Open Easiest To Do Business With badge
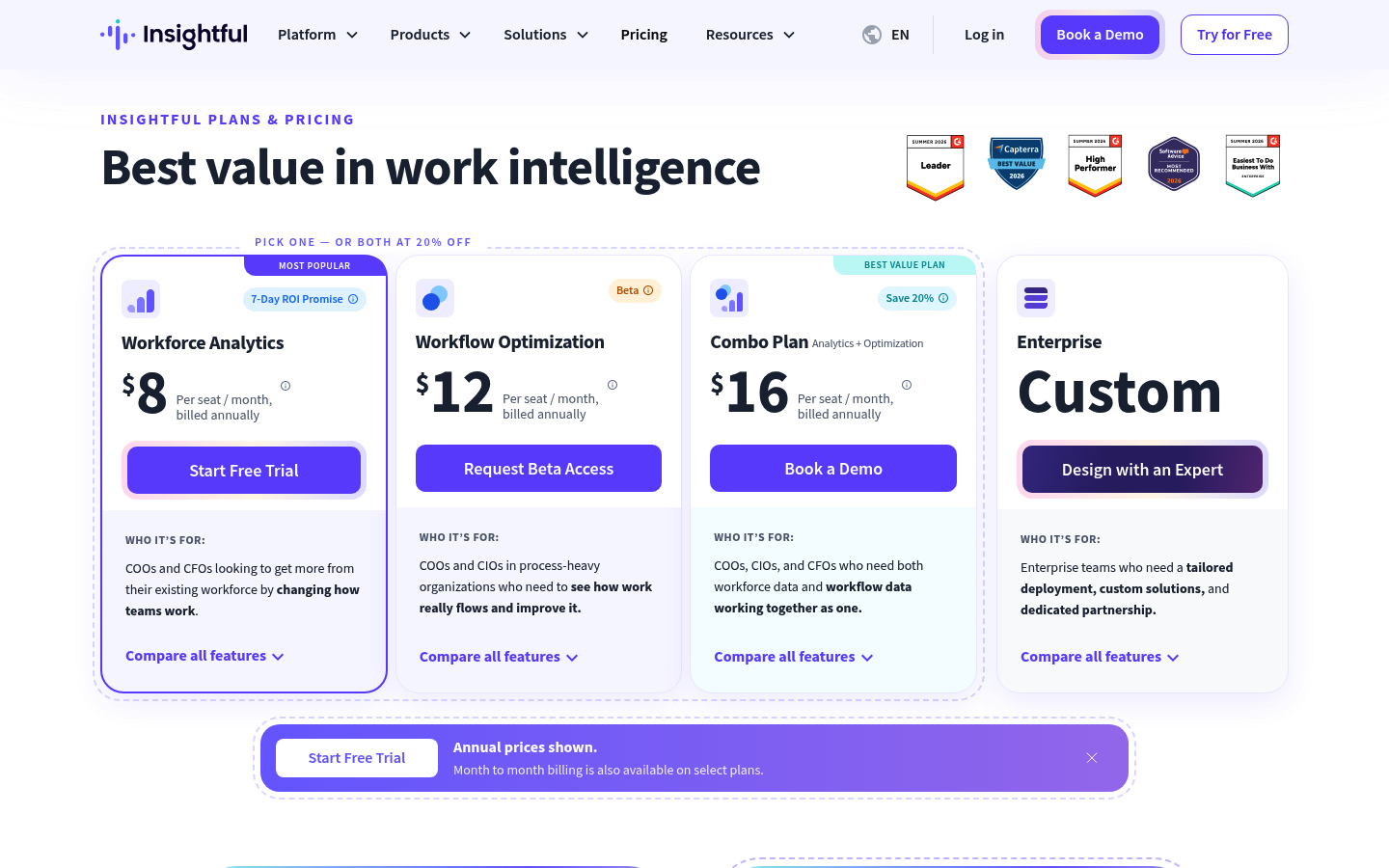This screenshot has height=868, width=1389. coord(1253,166)
